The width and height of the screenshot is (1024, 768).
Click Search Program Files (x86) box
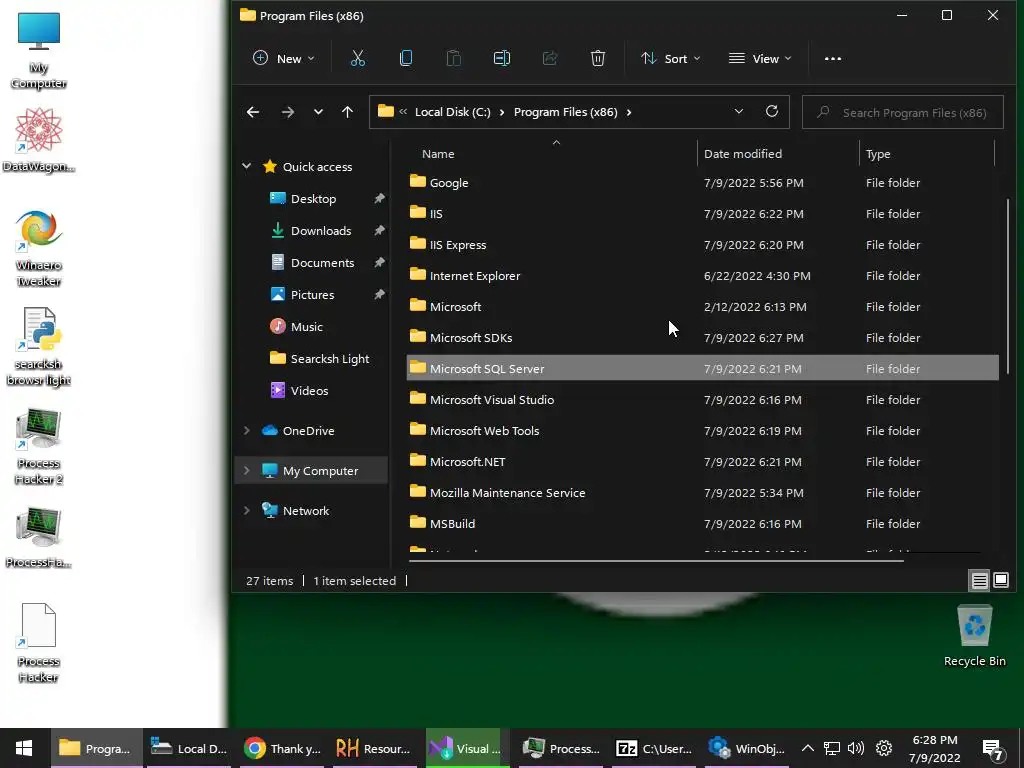903,112
